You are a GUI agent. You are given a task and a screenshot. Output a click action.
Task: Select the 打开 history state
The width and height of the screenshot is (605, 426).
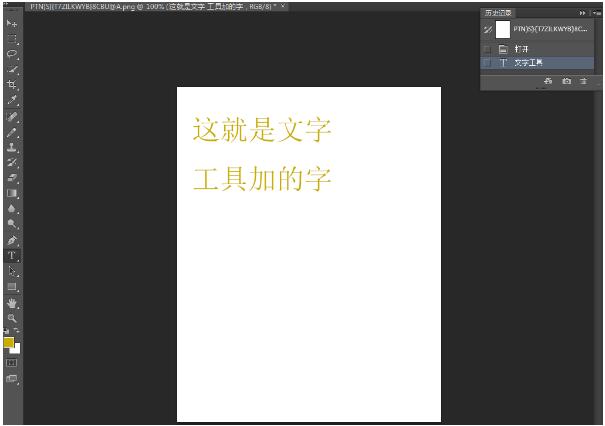point(537,49)
